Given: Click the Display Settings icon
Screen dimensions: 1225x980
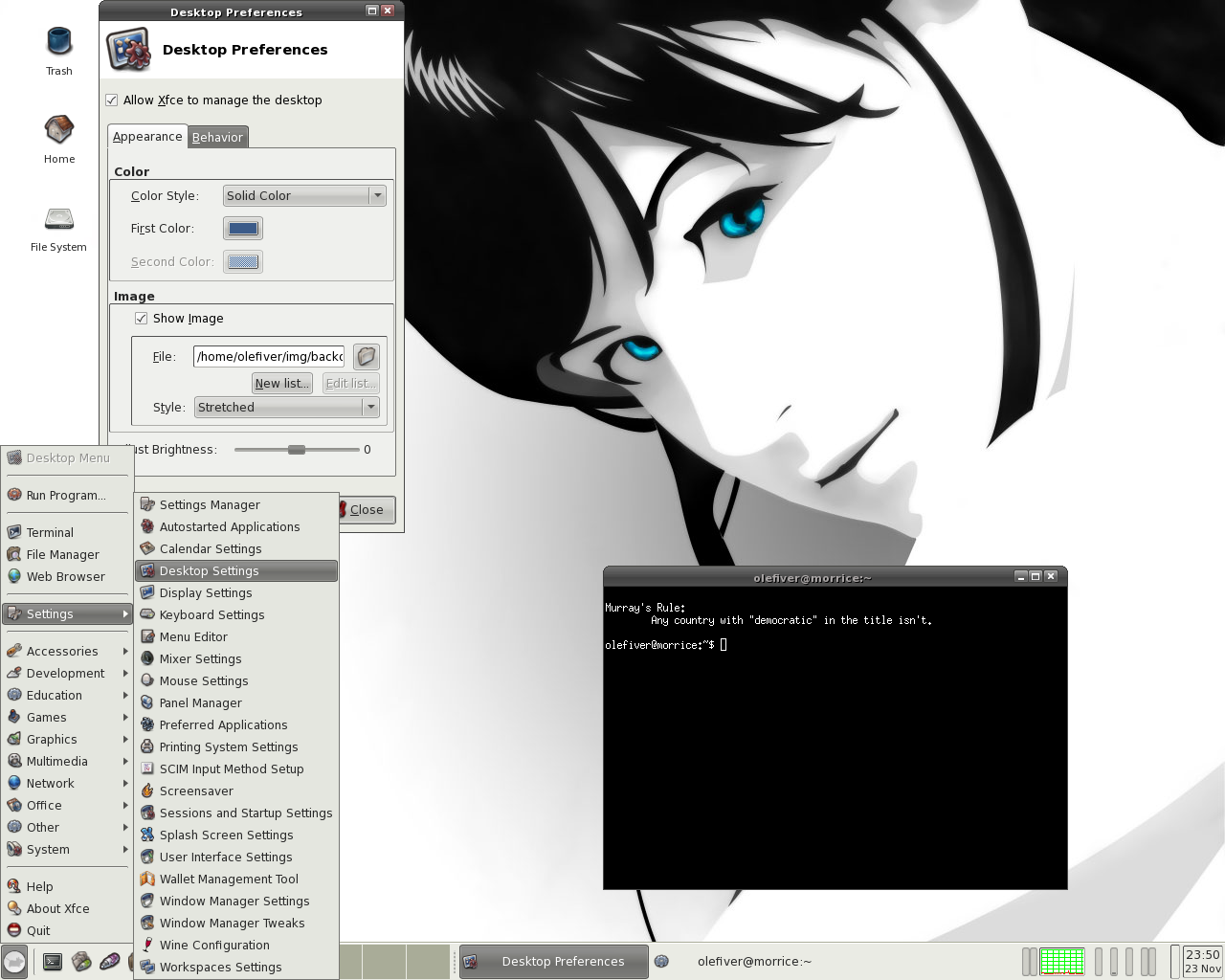Looking at the screenshot, I should pyautogui.click(x=147, y=592).
